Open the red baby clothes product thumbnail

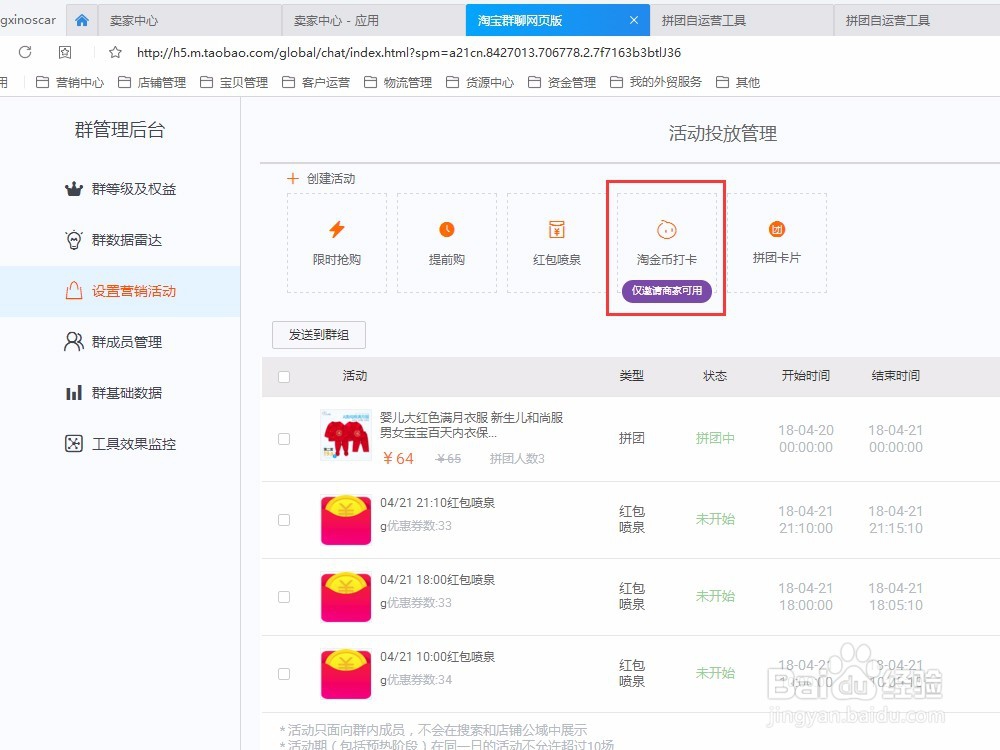(x=346, y=436)
